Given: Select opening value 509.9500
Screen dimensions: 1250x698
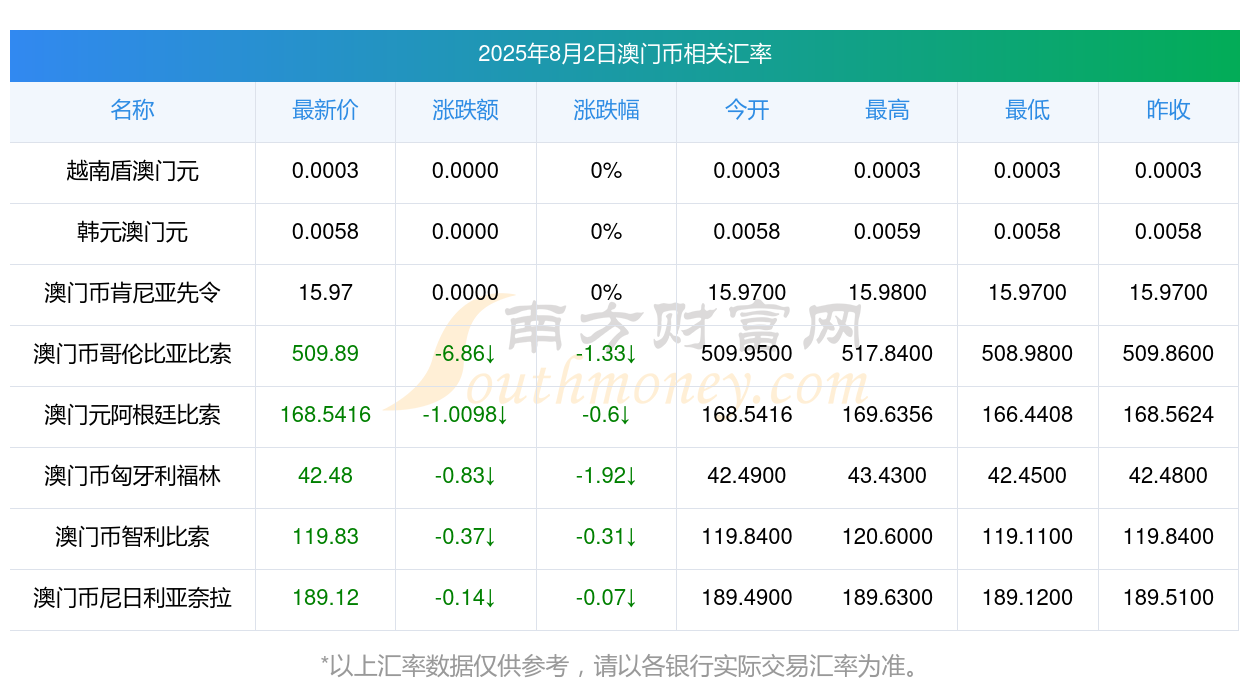Looking at the screenshot, I should point(747,354).
